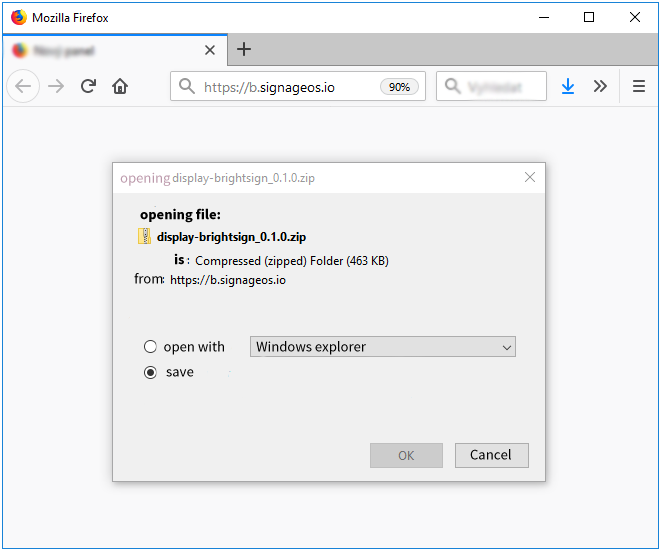Click the Firefox logo in title bar
The width and height of the screenshot is (661, 551).
coord(19,17)
